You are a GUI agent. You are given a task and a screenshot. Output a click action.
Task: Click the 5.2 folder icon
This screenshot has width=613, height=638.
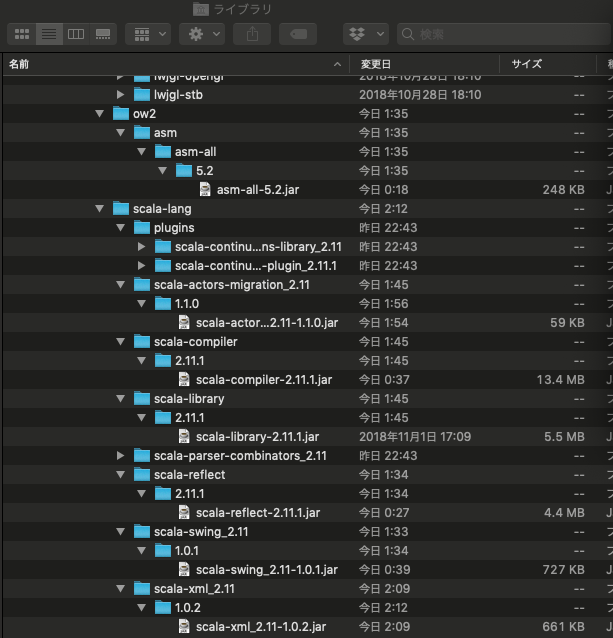[184, 170]
